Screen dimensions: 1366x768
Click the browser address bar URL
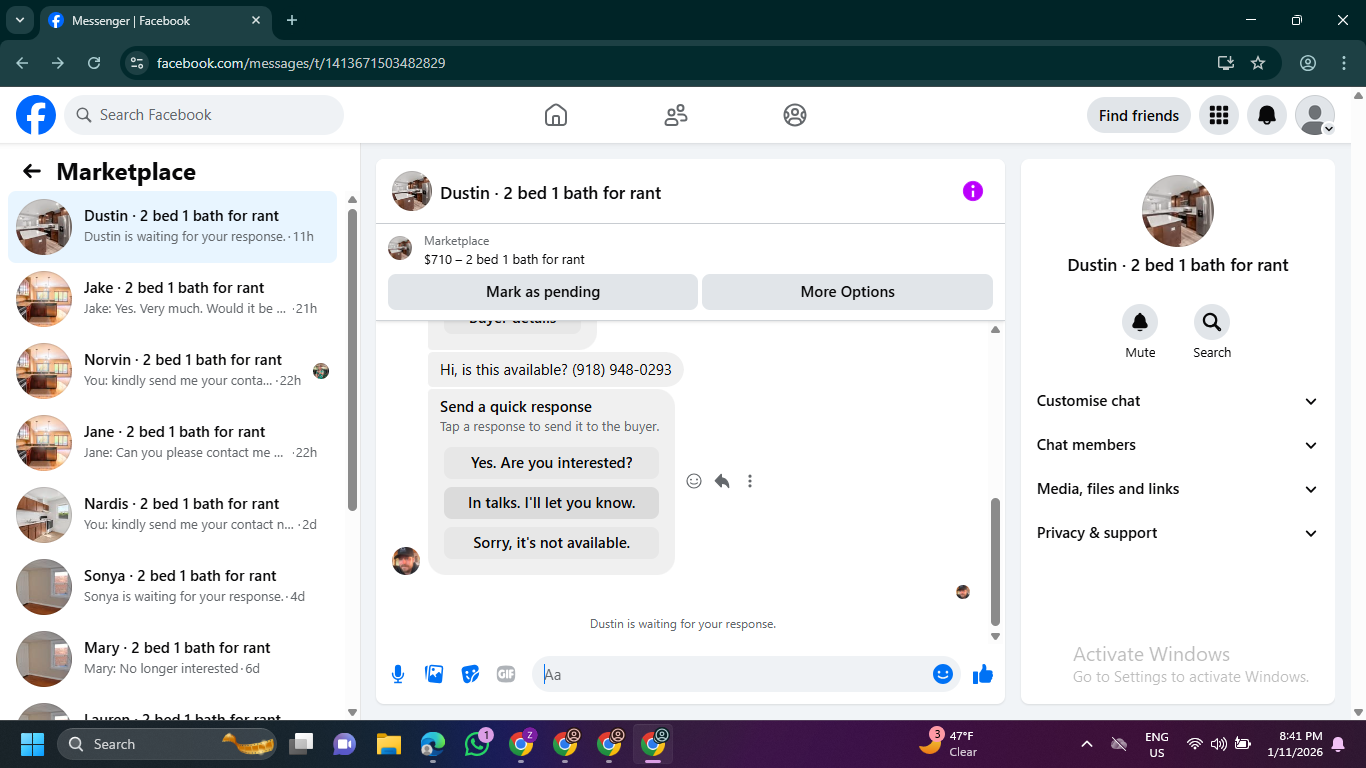coord(301,63)
